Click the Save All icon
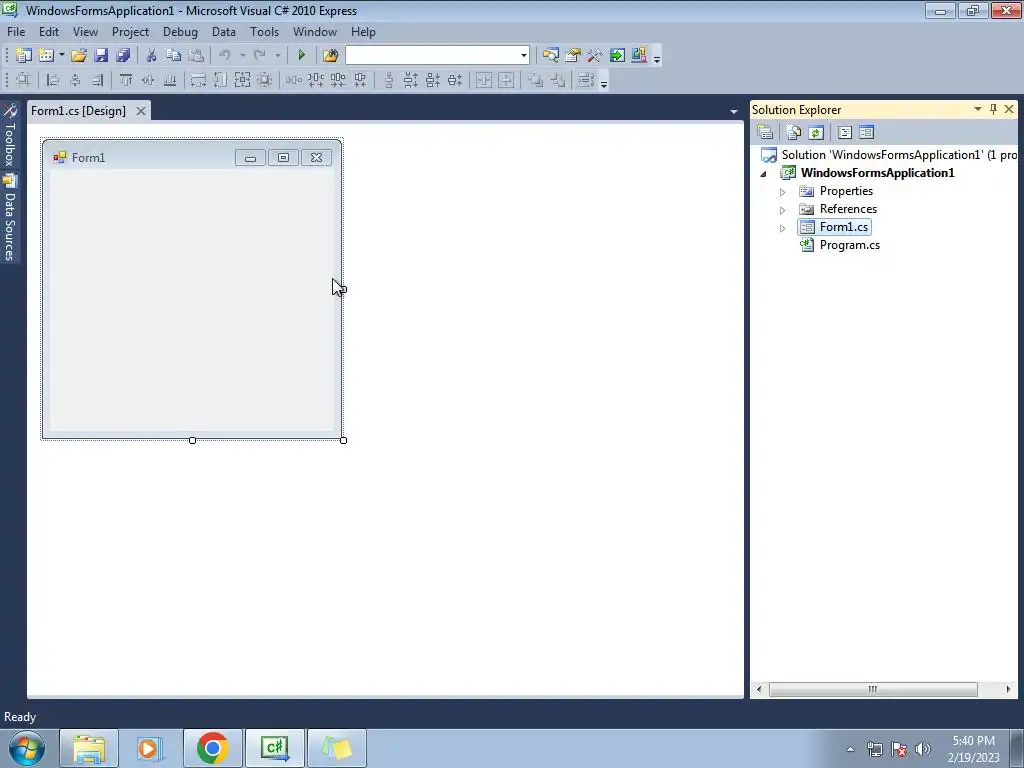 pos(123,56)
